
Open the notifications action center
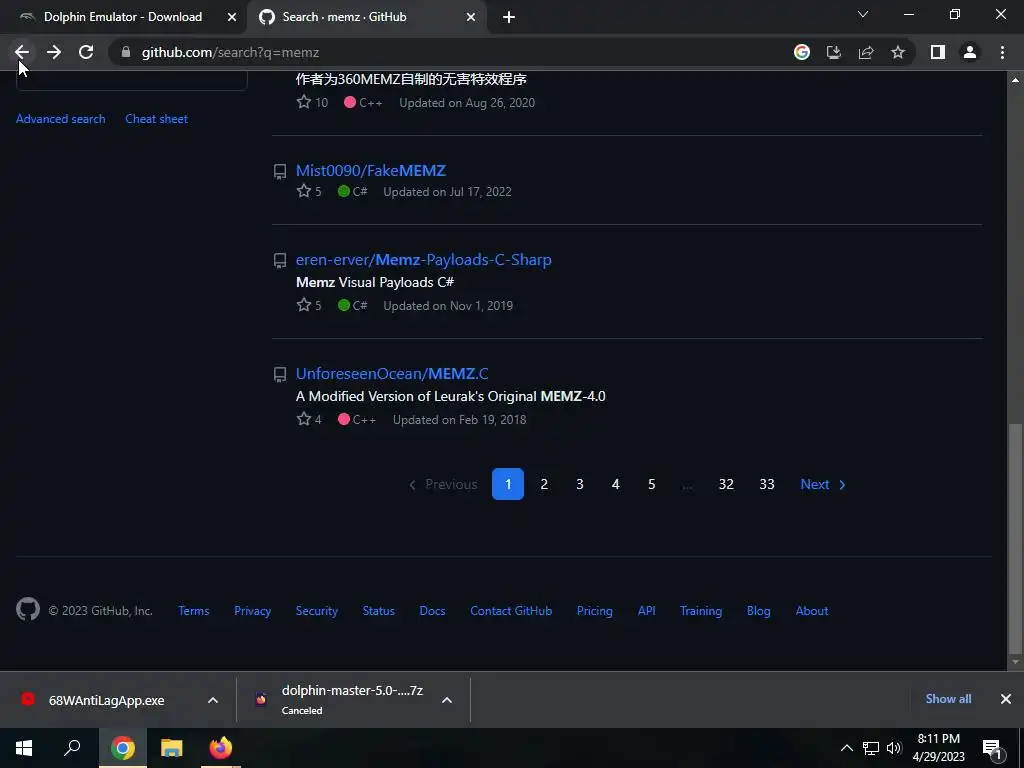click(991, 748)
